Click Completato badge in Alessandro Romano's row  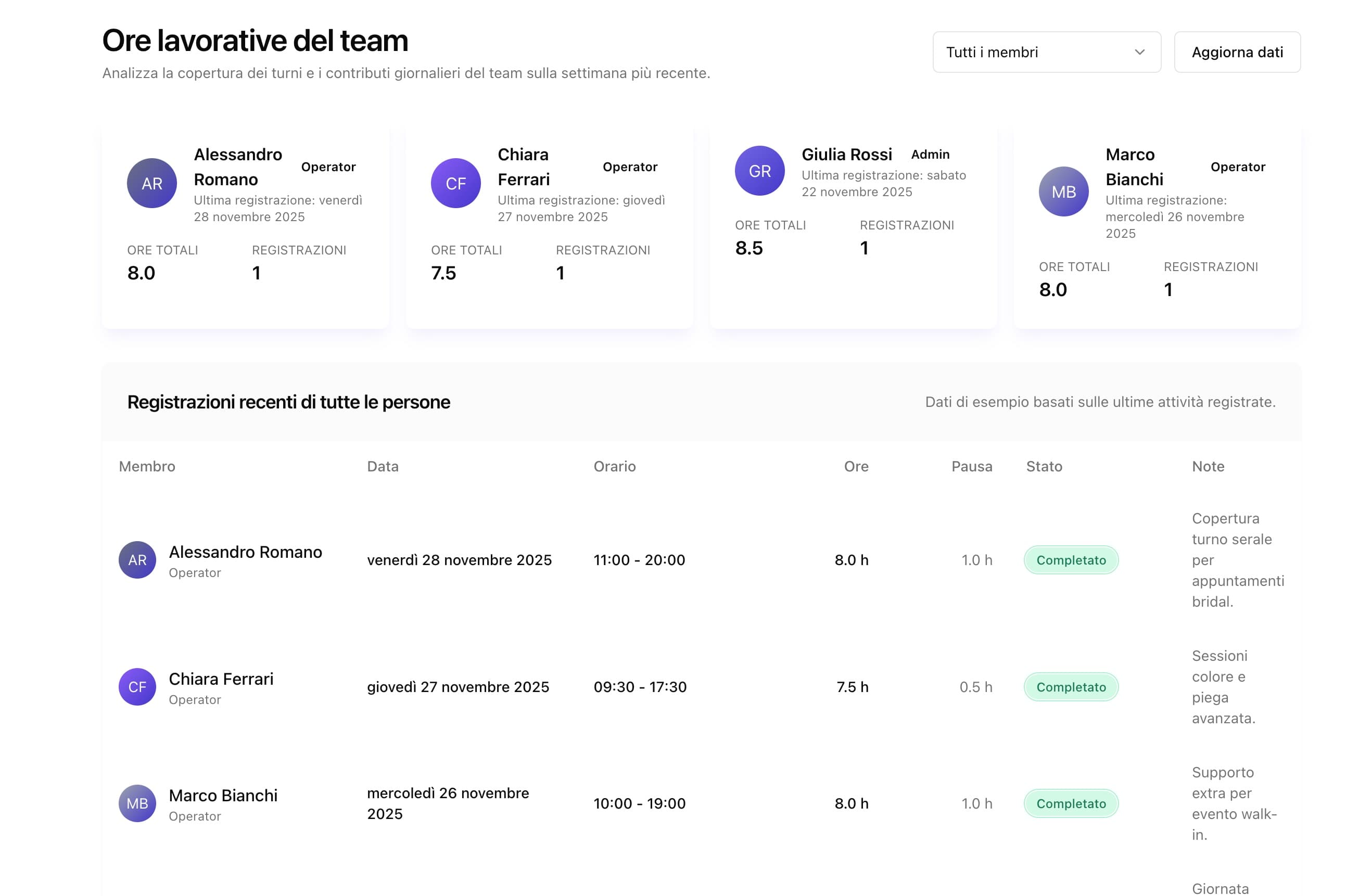click(x=1071, y=560)
